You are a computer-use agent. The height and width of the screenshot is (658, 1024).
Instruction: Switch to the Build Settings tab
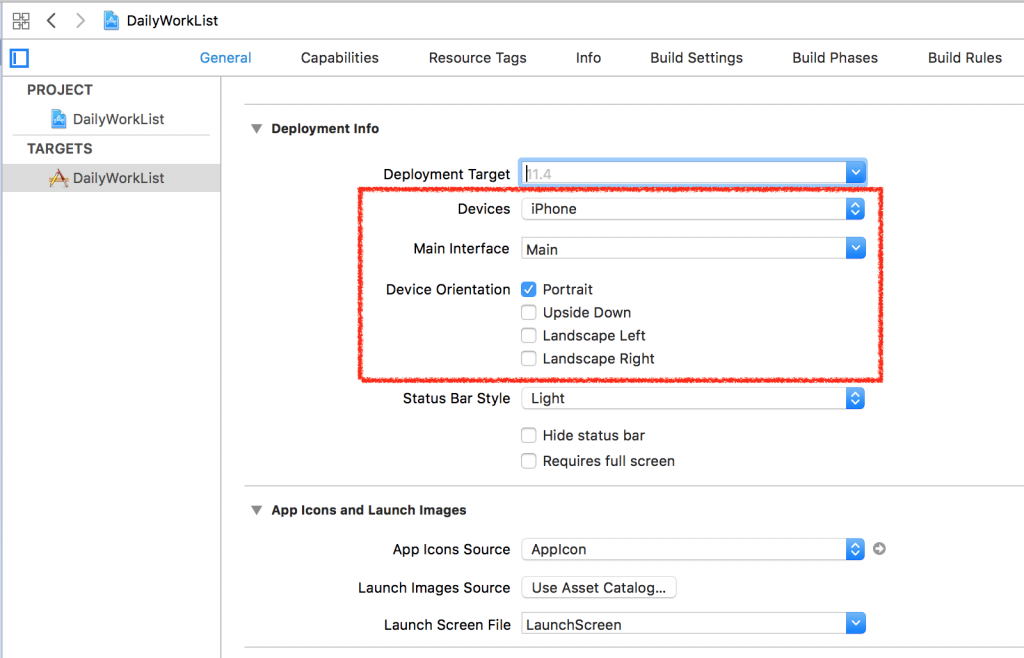[x=696, y=58]
